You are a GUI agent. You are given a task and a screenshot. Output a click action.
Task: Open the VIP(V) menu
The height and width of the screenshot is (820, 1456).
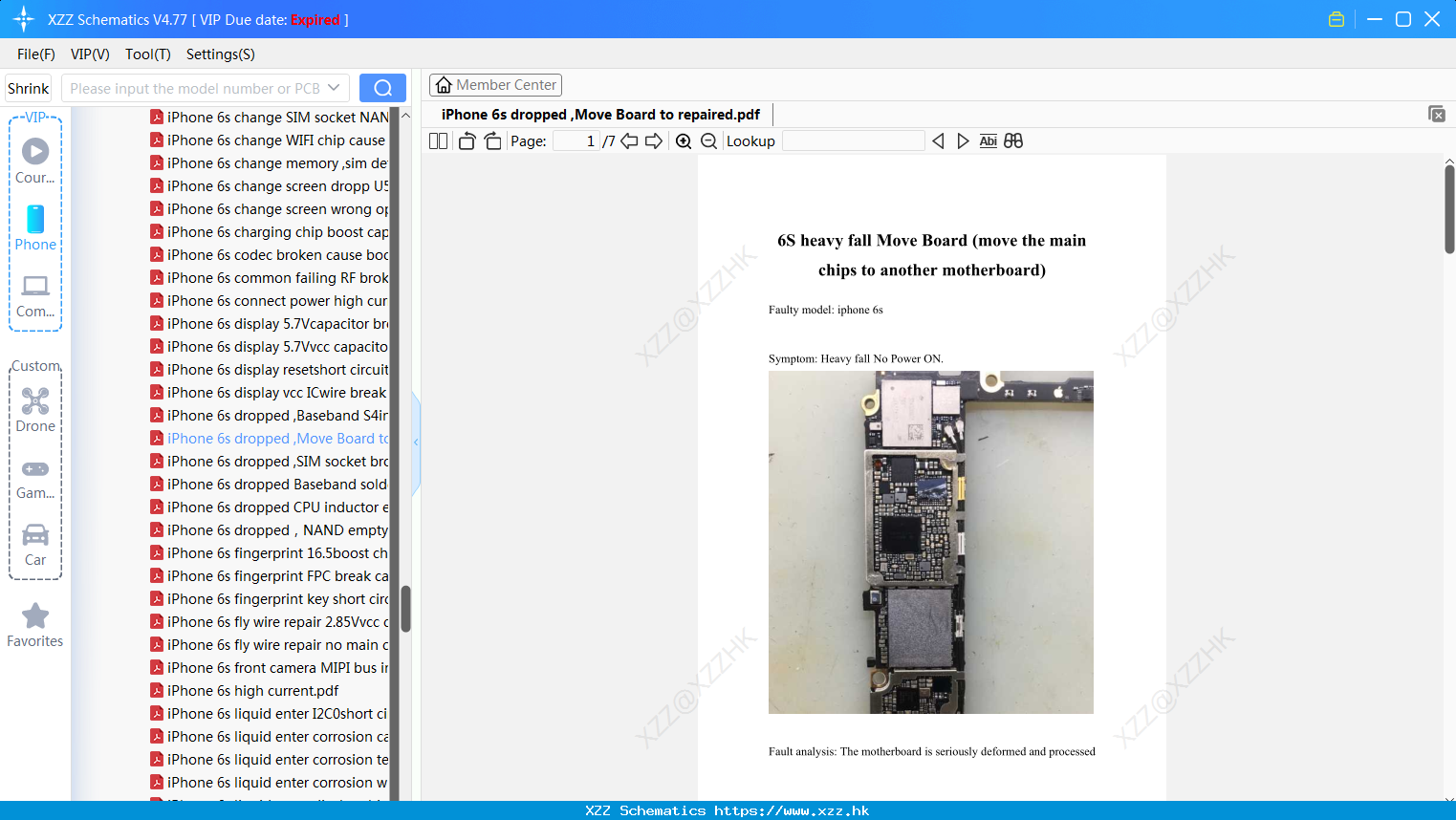(x=90, y=54)
